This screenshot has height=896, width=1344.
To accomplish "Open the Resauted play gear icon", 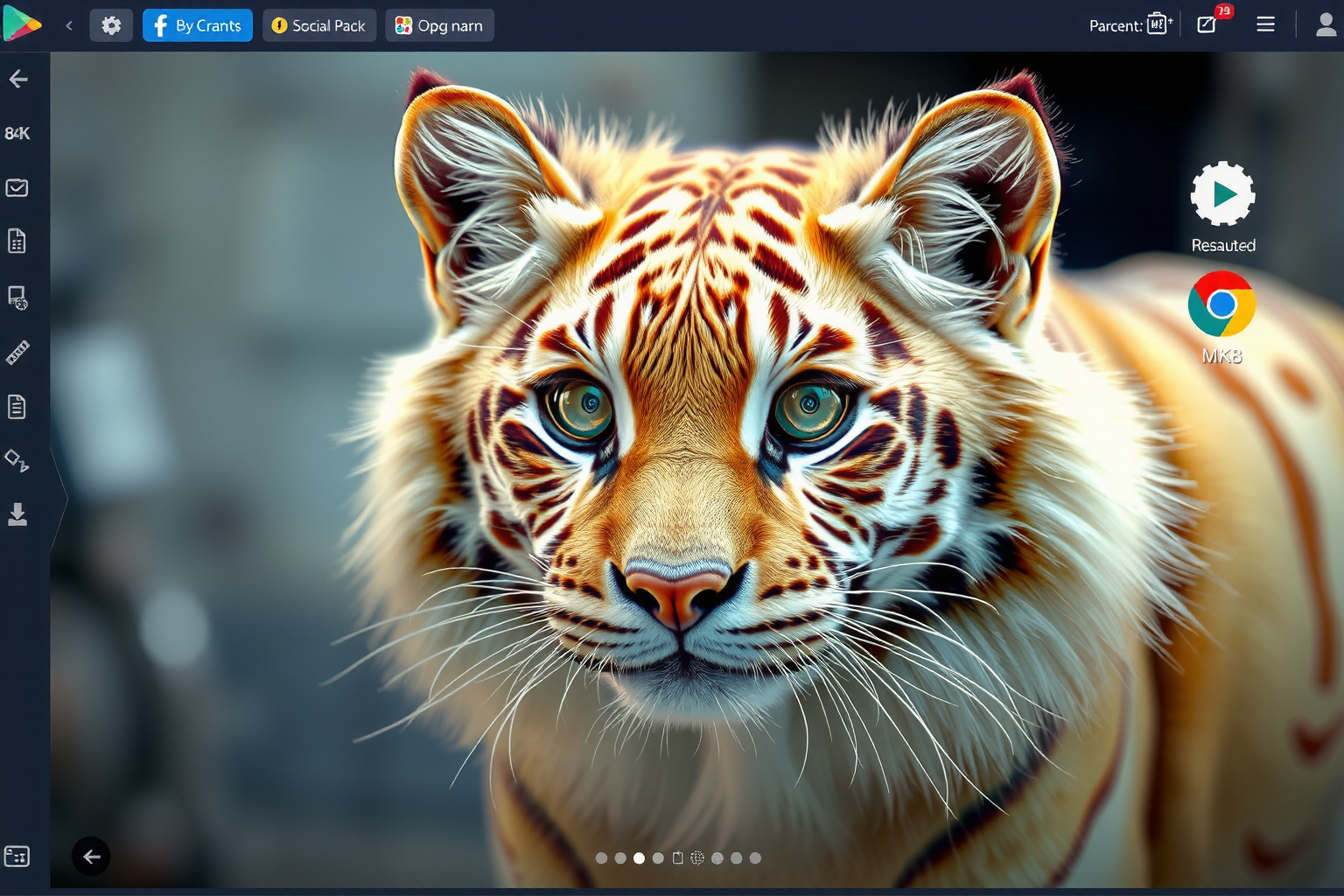I will pyautogui.click(x=1222, y=194).
